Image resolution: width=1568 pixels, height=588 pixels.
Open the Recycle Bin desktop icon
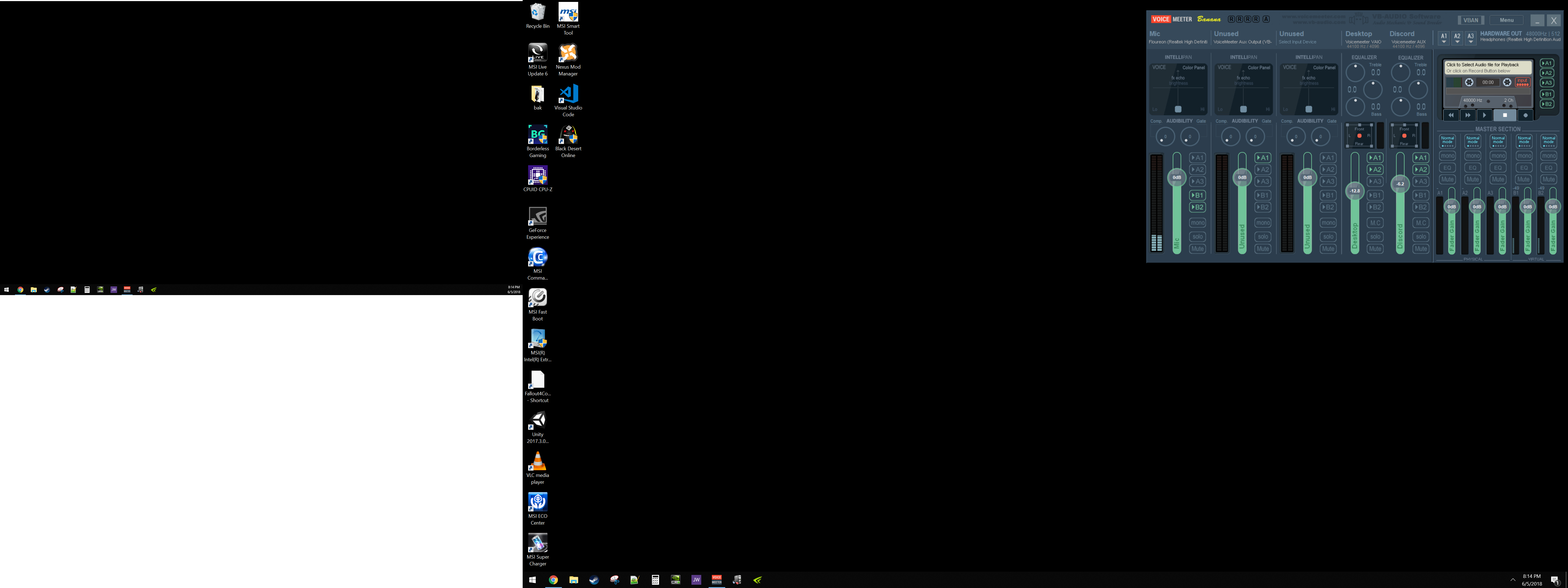point(537,16)
